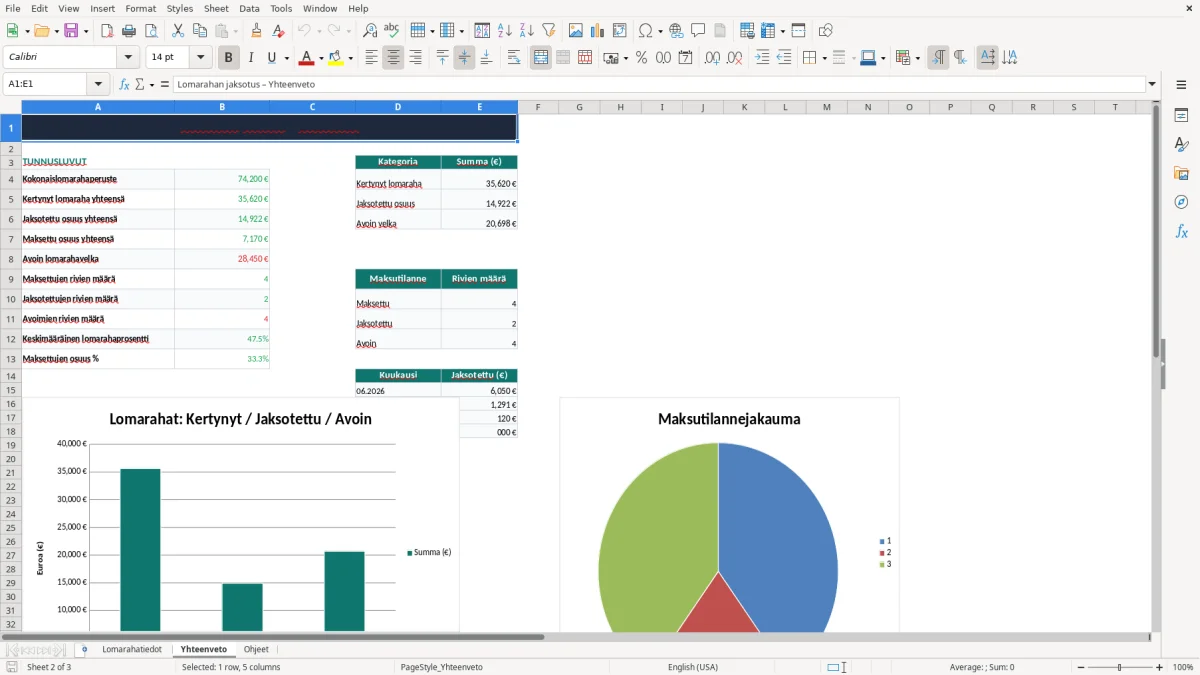Viewport: 1200px width, 675px height.
Task: Cut the selection with the scissors icon
Action: (x=178, y=31)
